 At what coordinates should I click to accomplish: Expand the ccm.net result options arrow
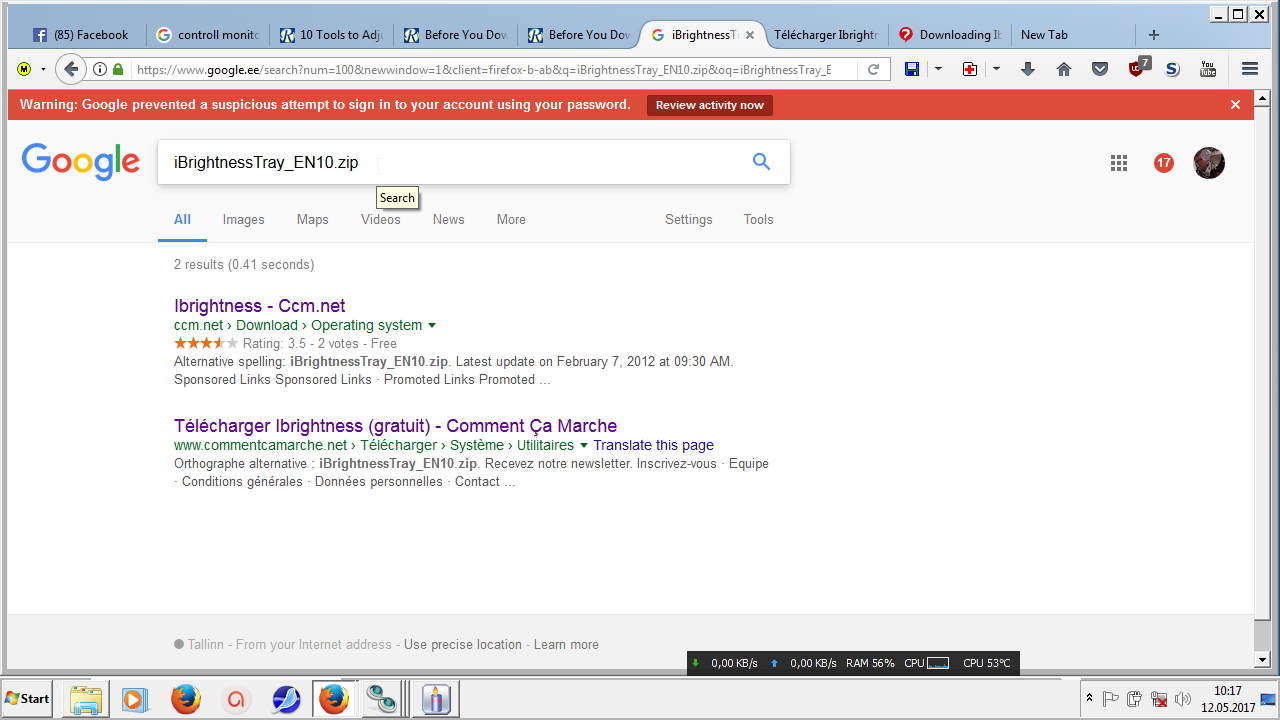click(x=432, y=325)
